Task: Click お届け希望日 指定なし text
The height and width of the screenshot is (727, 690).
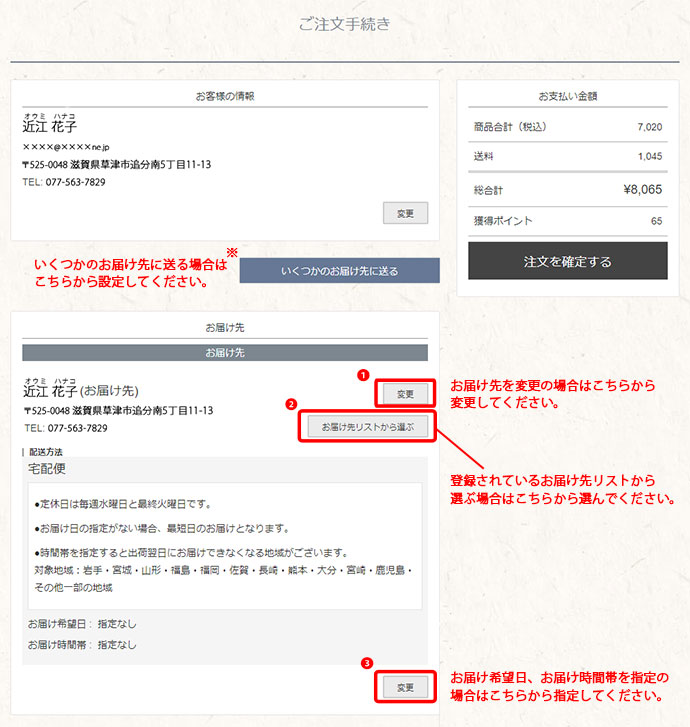Action: pos(82,624)
